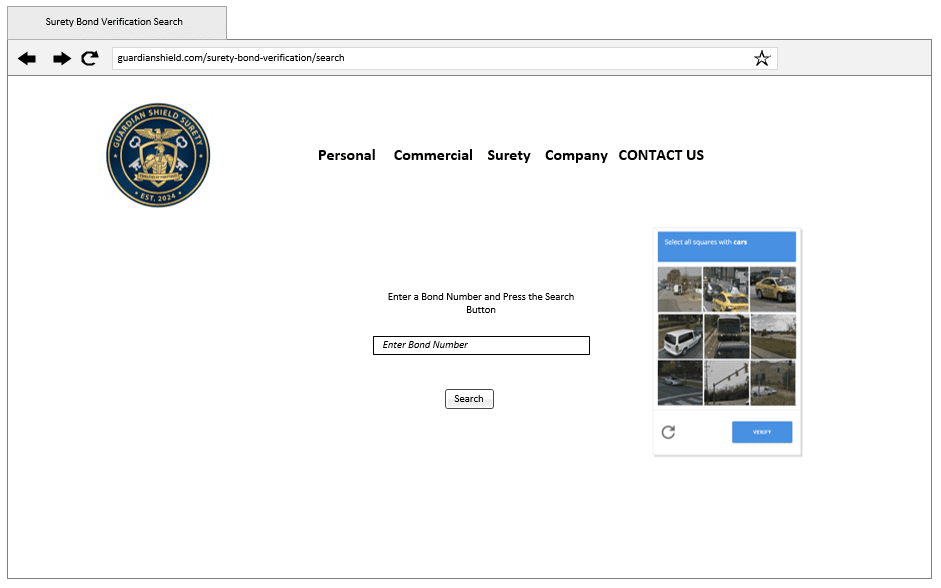Click the browser address bar URL
The height and width of the screenshot is (588, 941).
[x=231, y=59]
